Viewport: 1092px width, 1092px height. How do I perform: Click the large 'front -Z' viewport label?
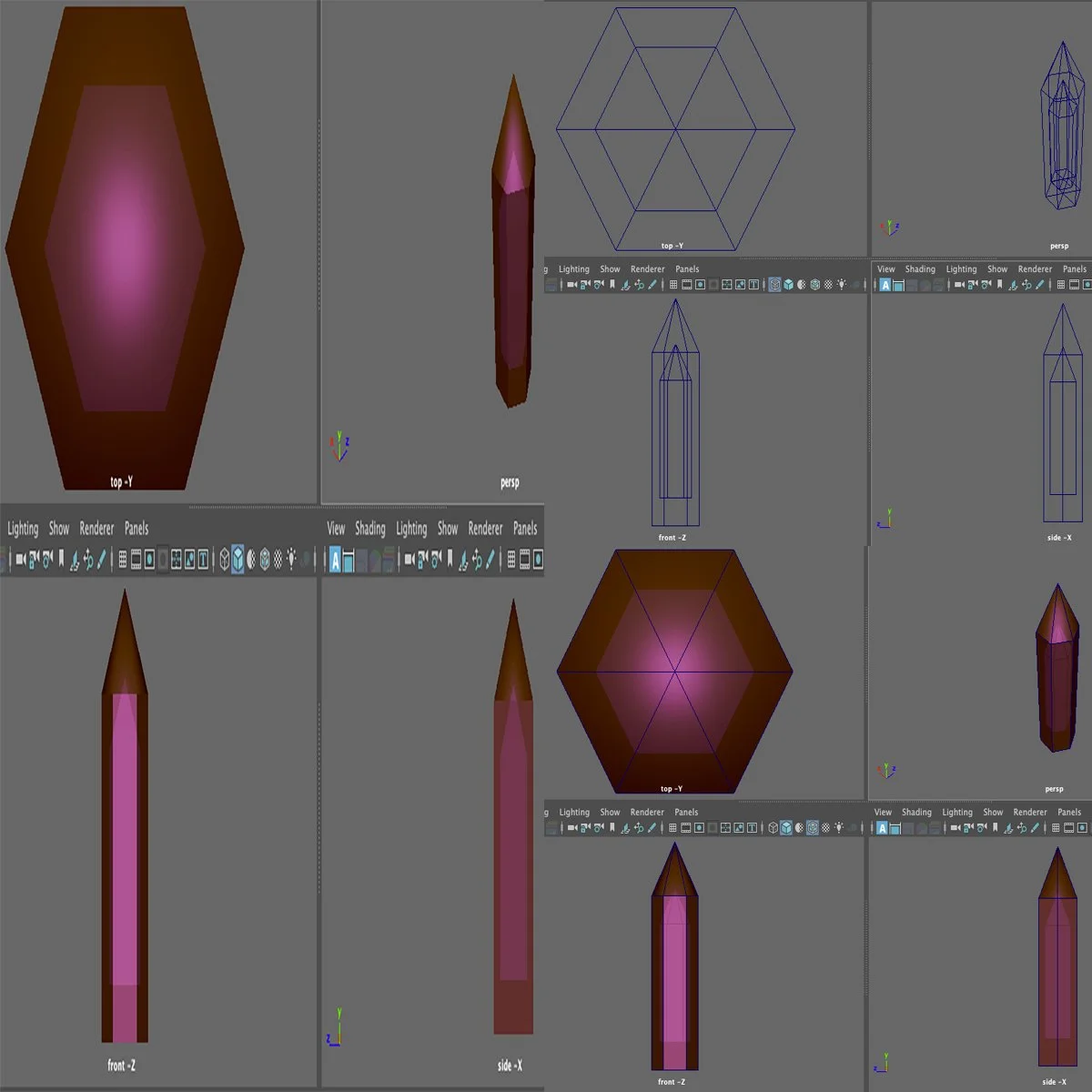pyautogui.click(x=121, y=1066)
